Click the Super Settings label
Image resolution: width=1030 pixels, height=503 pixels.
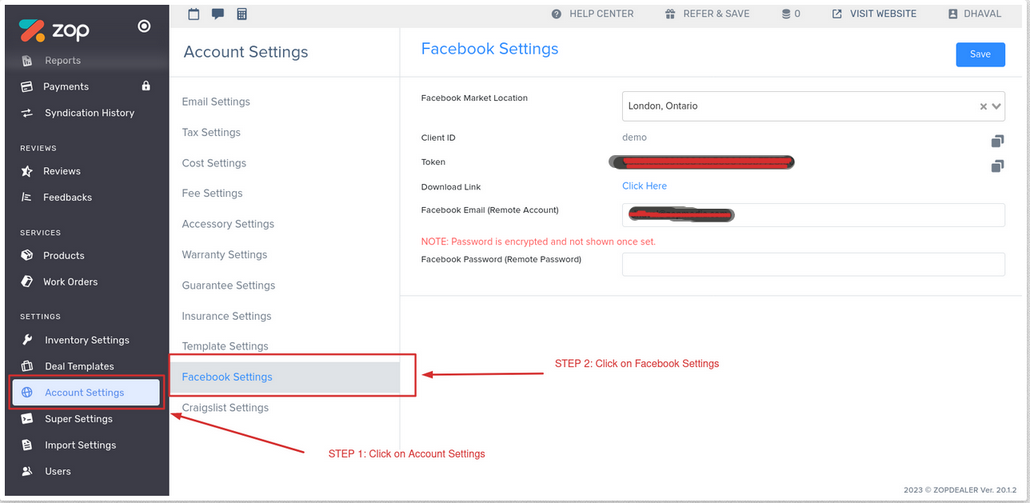point(79,419)
